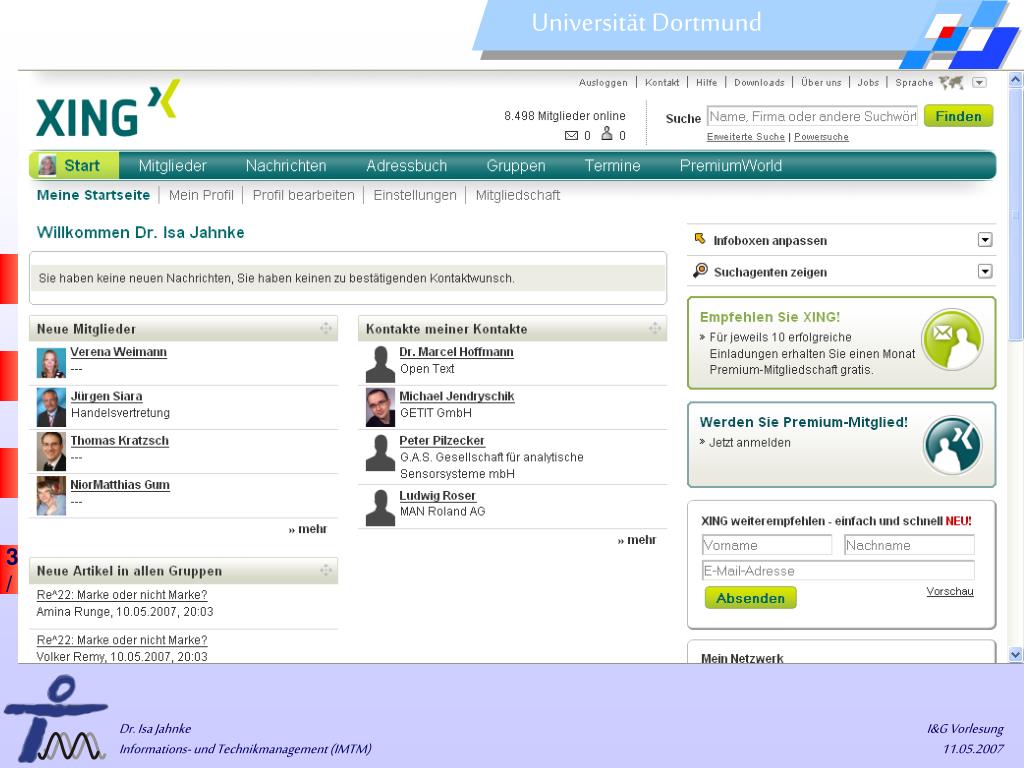Select Profil bearbeiten submenu
The width and height of the screenshot is (1024, 768).
304,195
